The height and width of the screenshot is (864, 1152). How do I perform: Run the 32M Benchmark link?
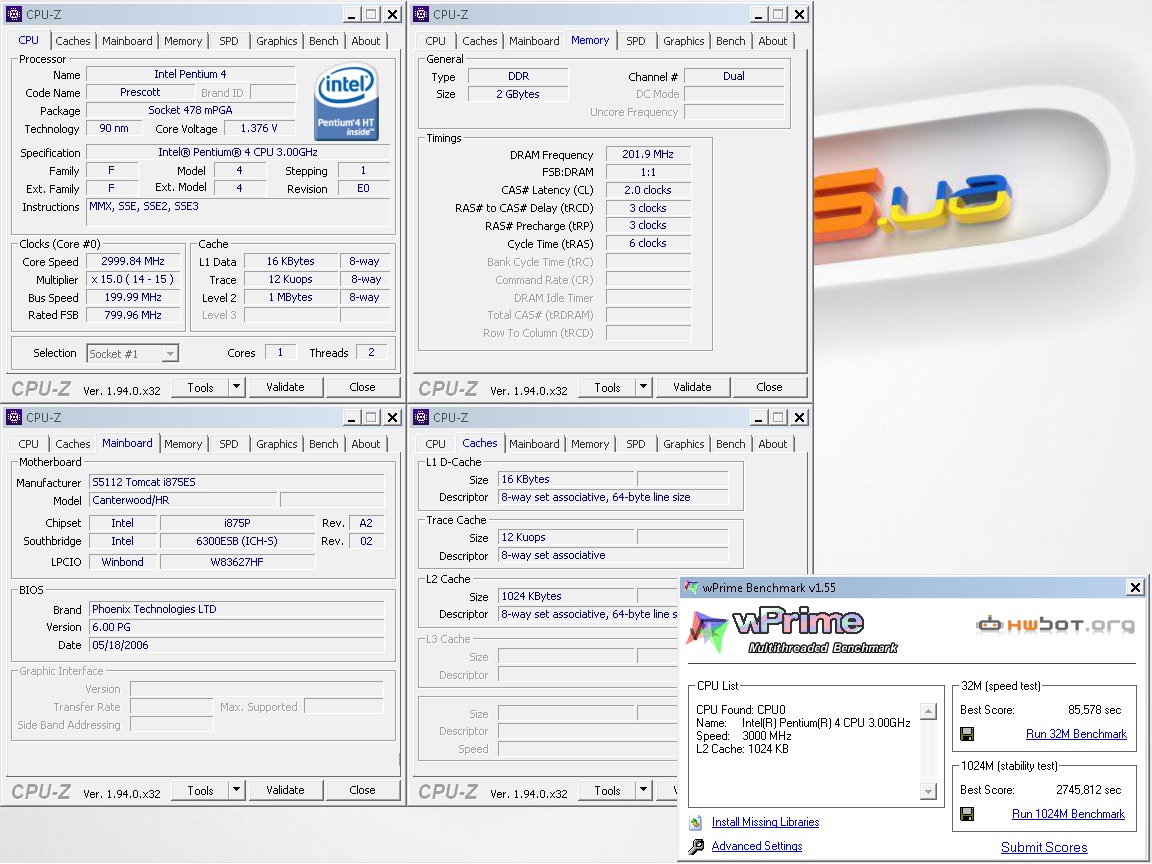tap(1076, 734)
